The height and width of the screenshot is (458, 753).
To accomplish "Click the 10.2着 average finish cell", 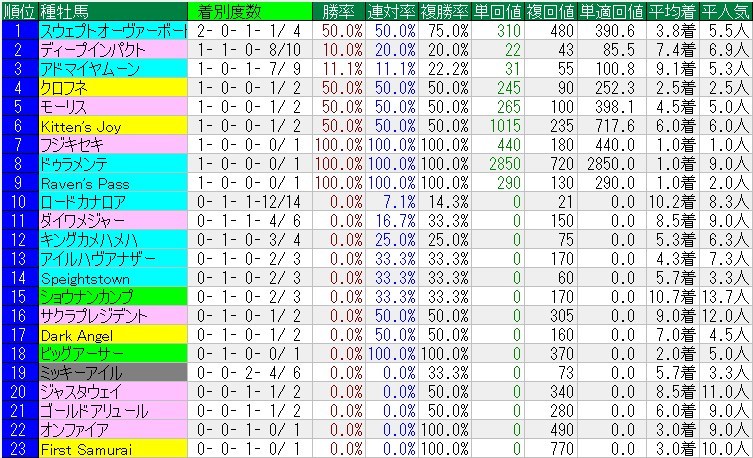I will [672, 202].
